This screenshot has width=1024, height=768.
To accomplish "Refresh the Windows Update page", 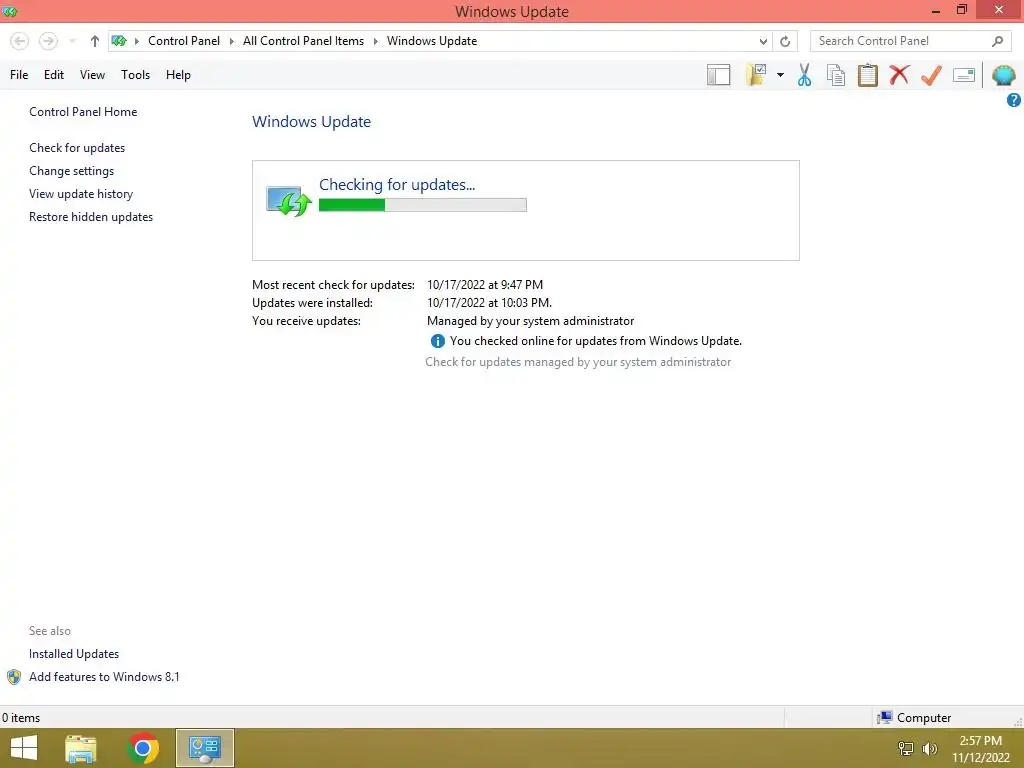I will (x=785, y=41).
